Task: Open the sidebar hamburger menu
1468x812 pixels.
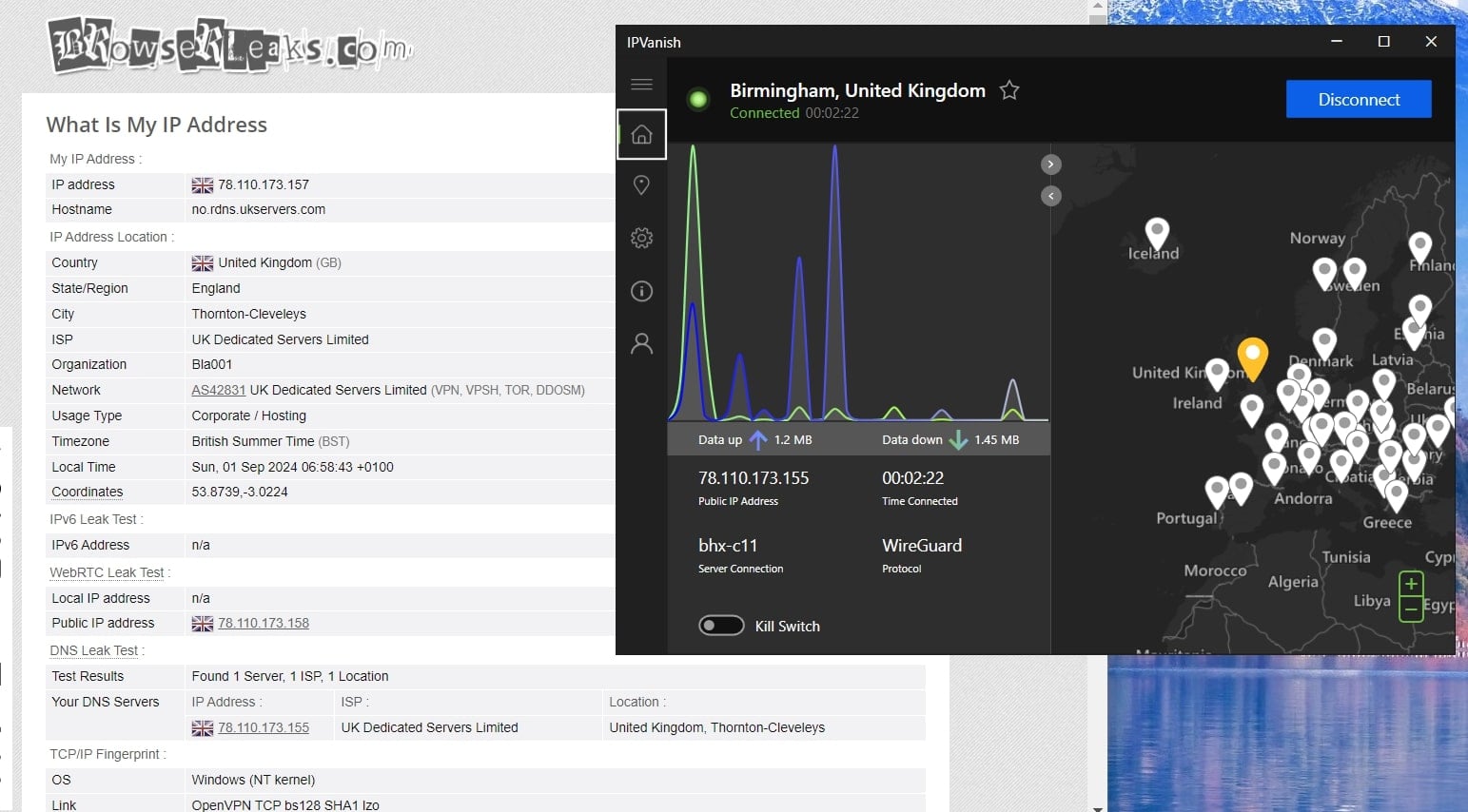Action: (x=641, y=84)
